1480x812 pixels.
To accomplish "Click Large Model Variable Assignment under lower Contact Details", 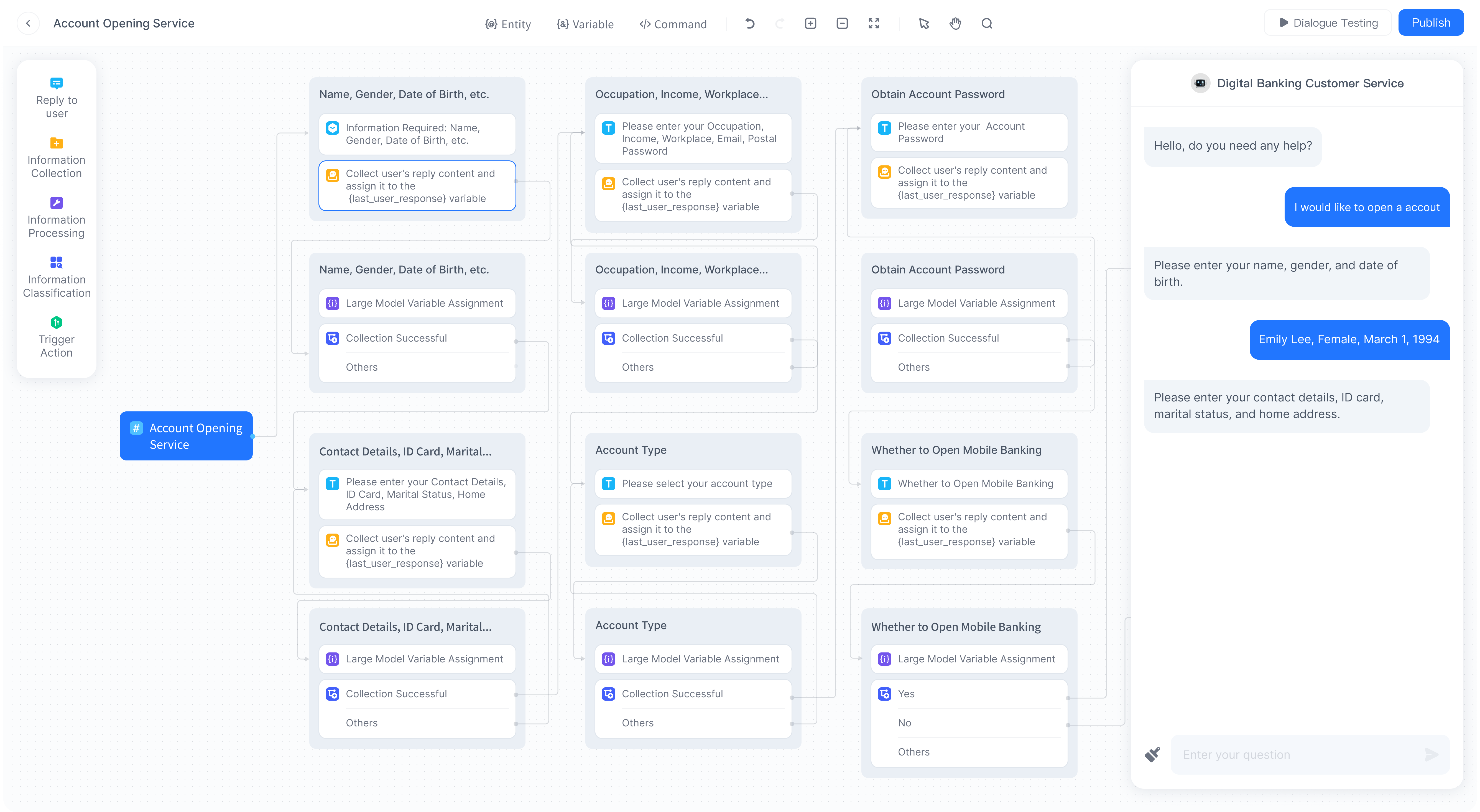I will [x=417, y=659].
